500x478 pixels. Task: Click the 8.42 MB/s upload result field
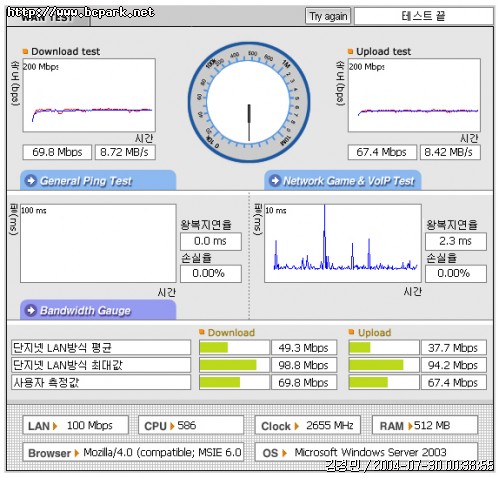point(450,152)
